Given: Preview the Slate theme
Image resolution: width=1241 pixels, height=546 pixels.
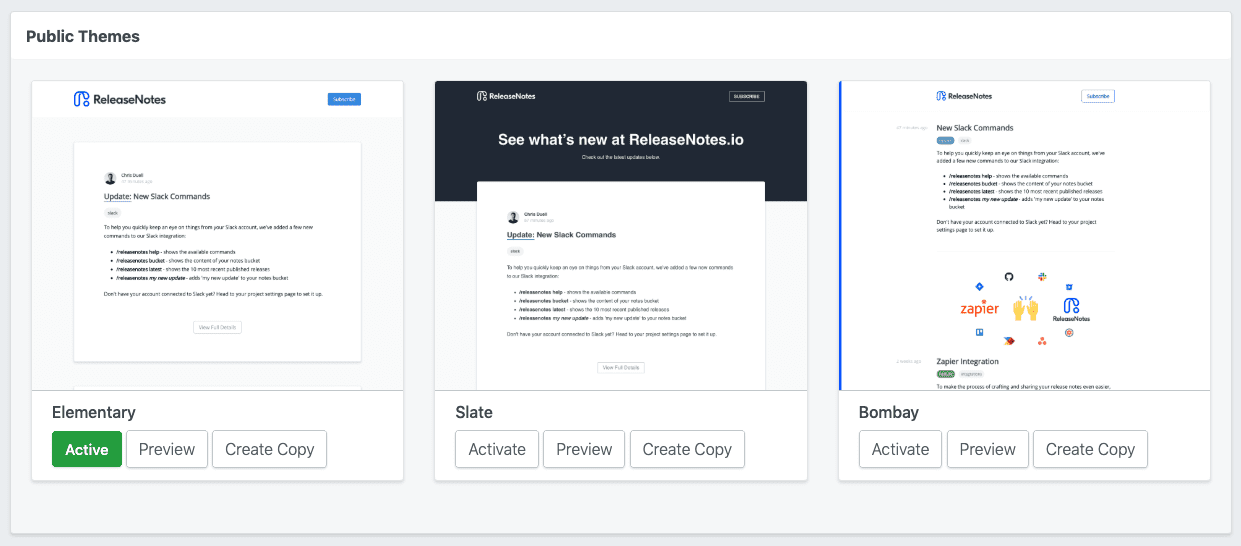Looking at the screenshot, I should [x=584, y=449].
